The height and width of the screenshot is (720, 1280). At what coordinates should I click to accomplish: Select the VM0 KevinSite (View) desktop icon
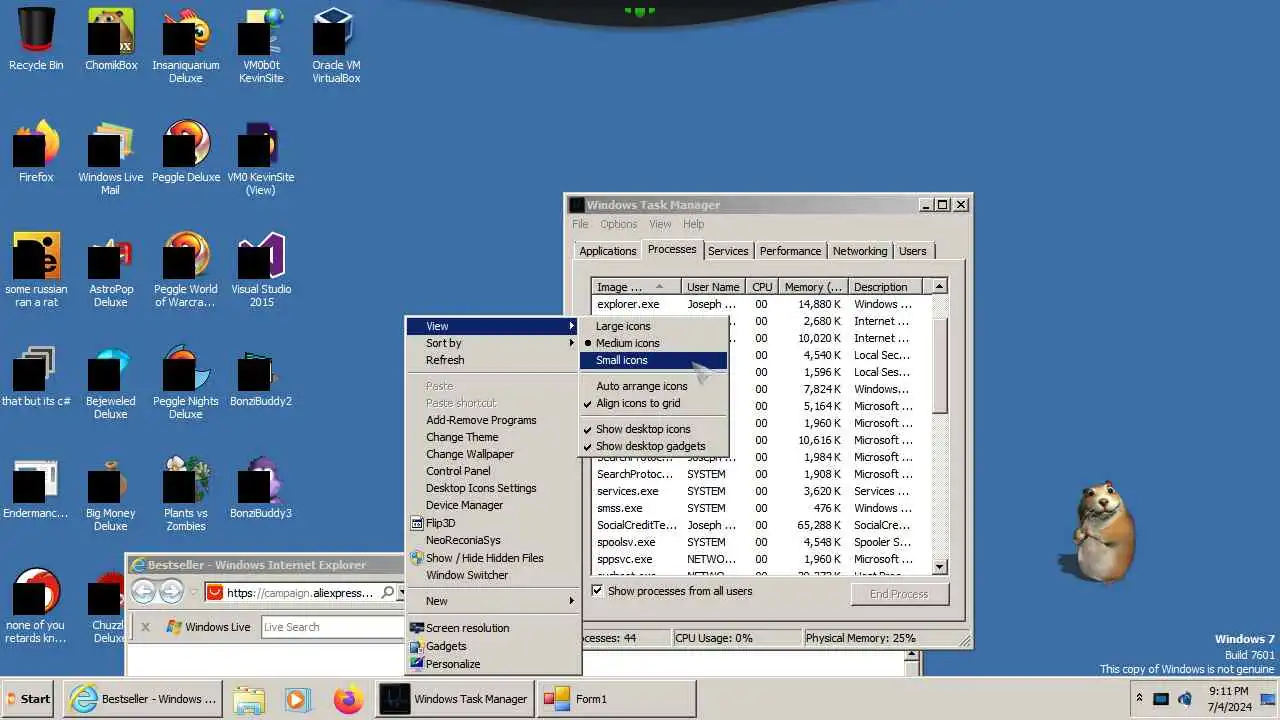261,158
